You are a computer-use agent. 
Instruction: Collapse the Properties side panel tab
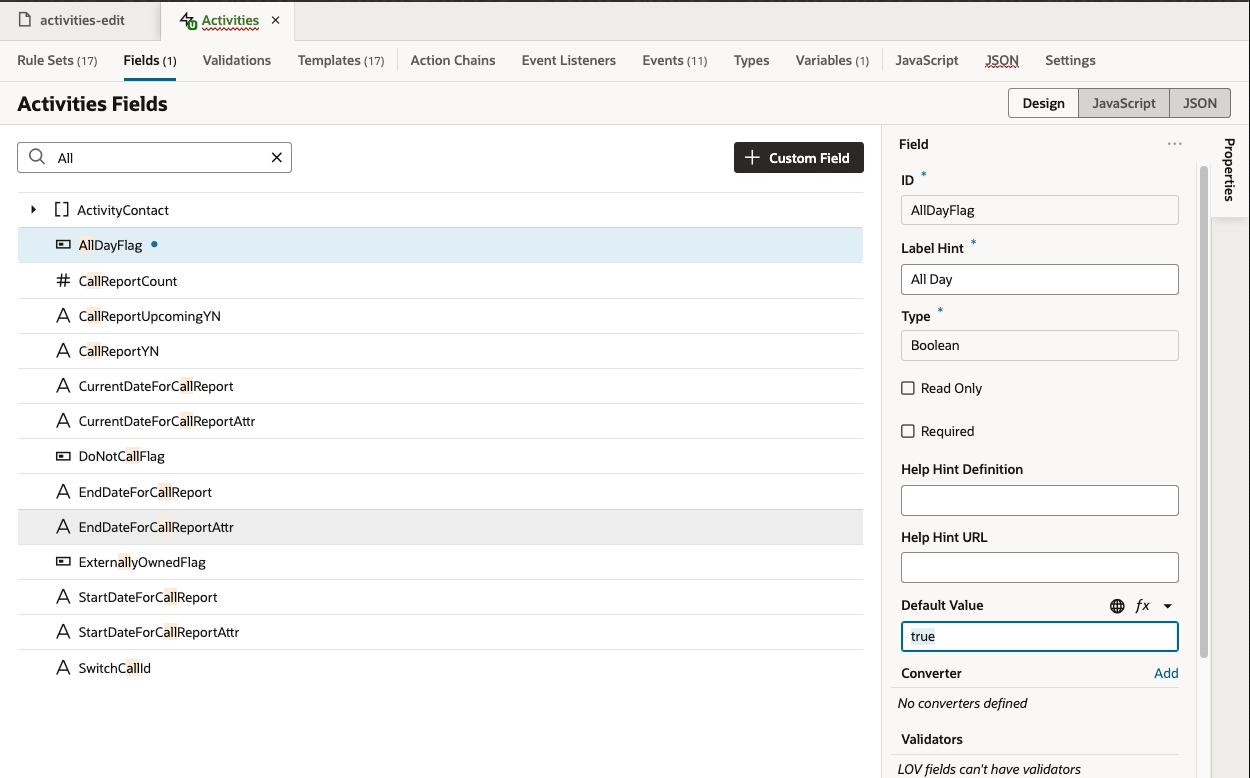point(1229,169)
